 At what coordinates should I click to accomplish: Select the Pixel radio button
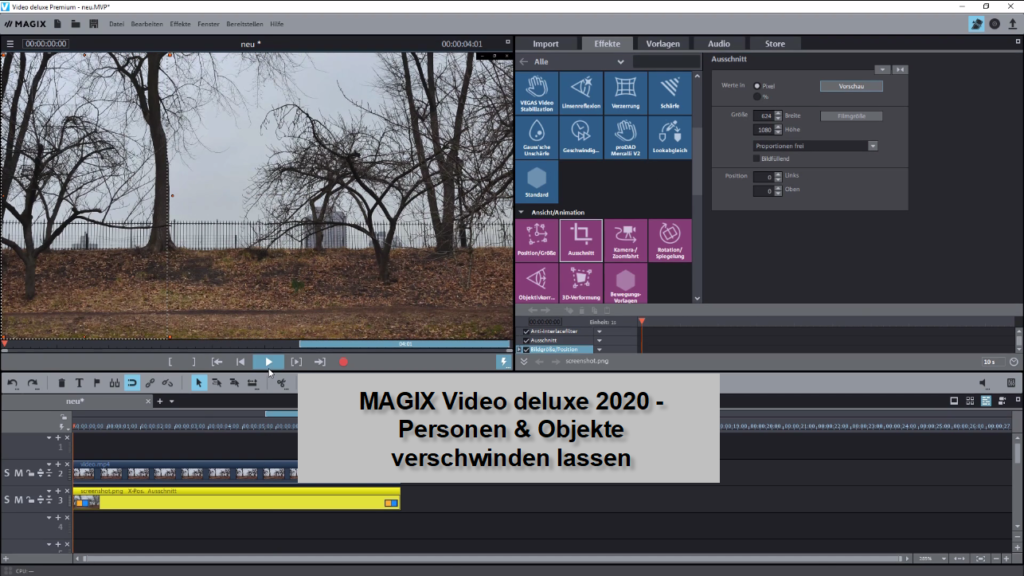tap(757, 86)
